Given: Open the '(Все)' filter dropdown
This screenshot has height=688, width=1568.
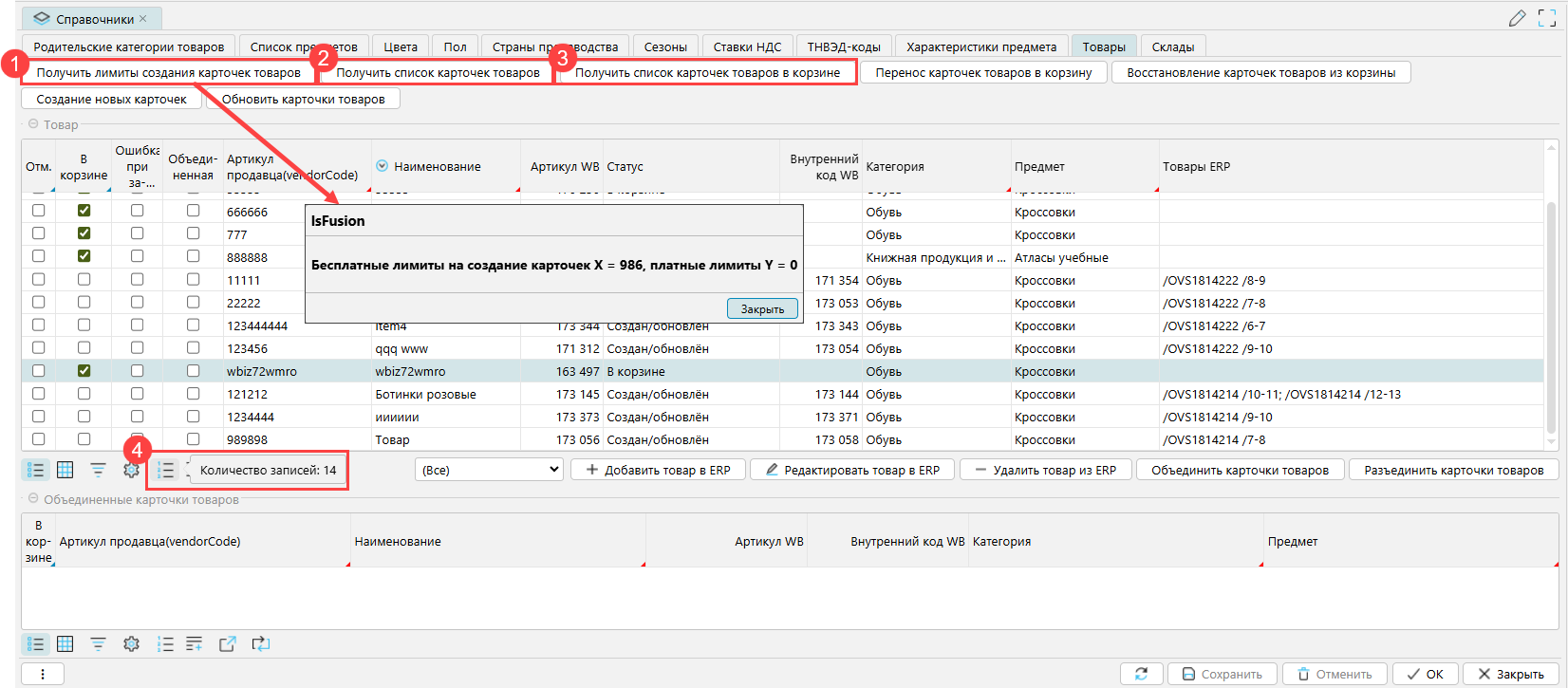Looking at the screenshot, I should pyautogui.click(x=489, y=470).
